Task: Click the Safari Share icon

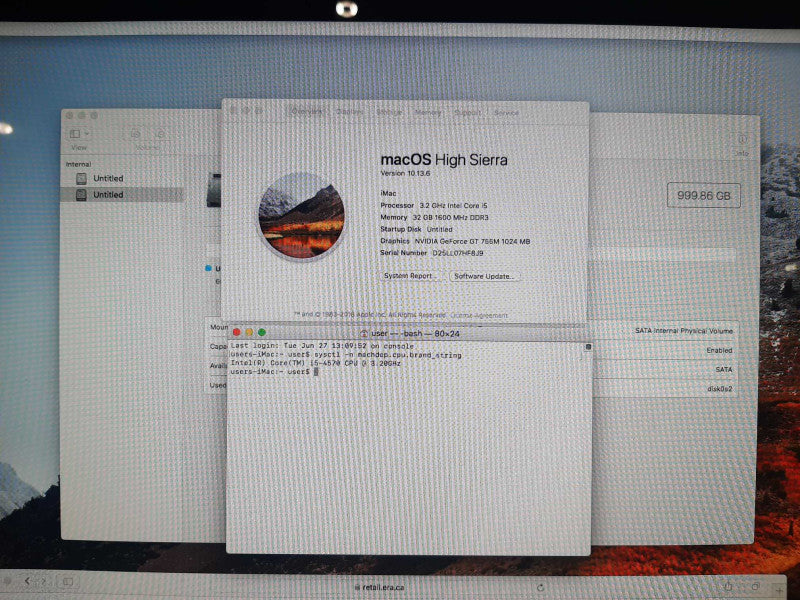Action: 729,587
